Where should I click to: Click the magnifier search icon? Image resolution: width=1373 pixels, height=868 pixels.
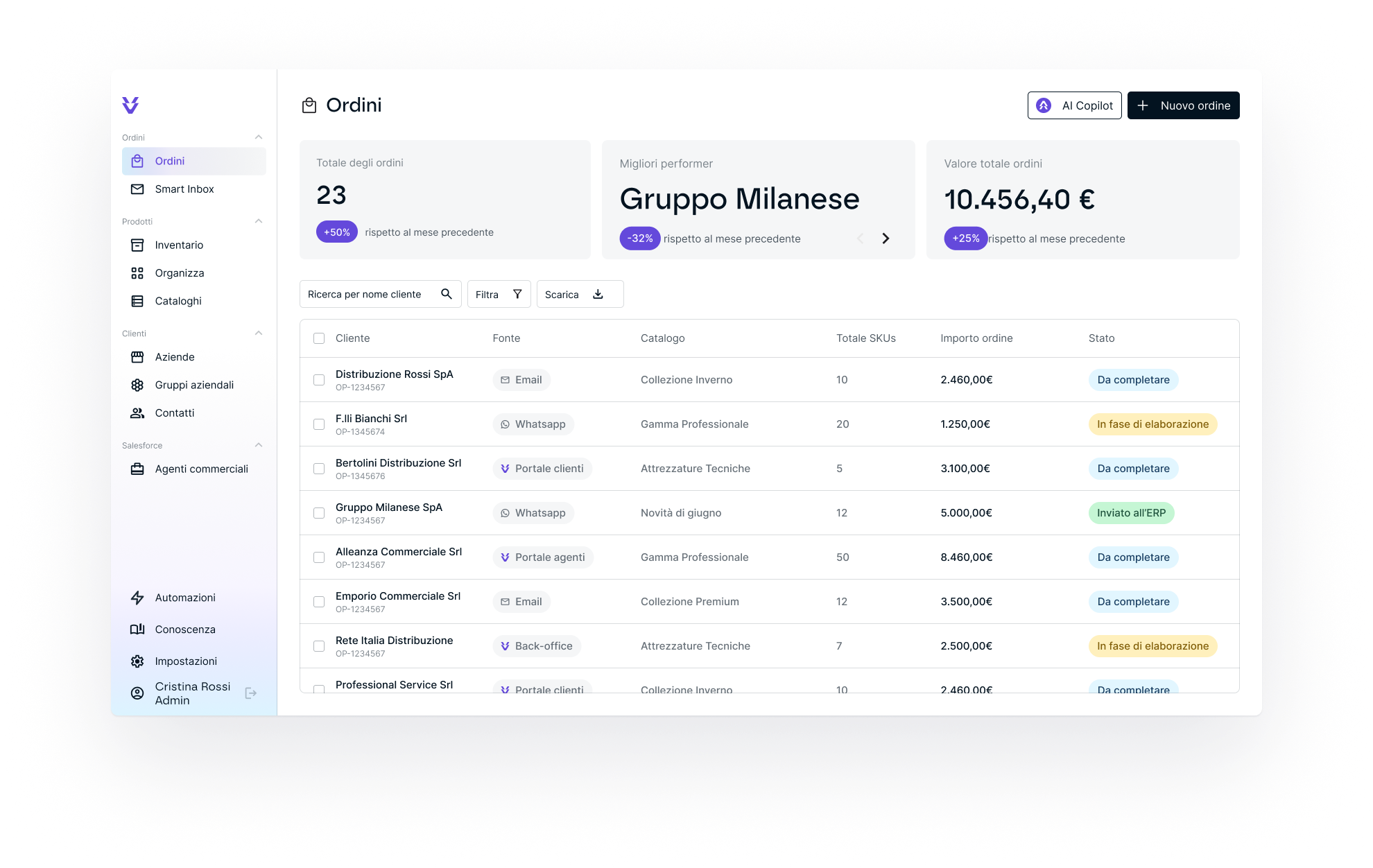click(x=447, y=294)
